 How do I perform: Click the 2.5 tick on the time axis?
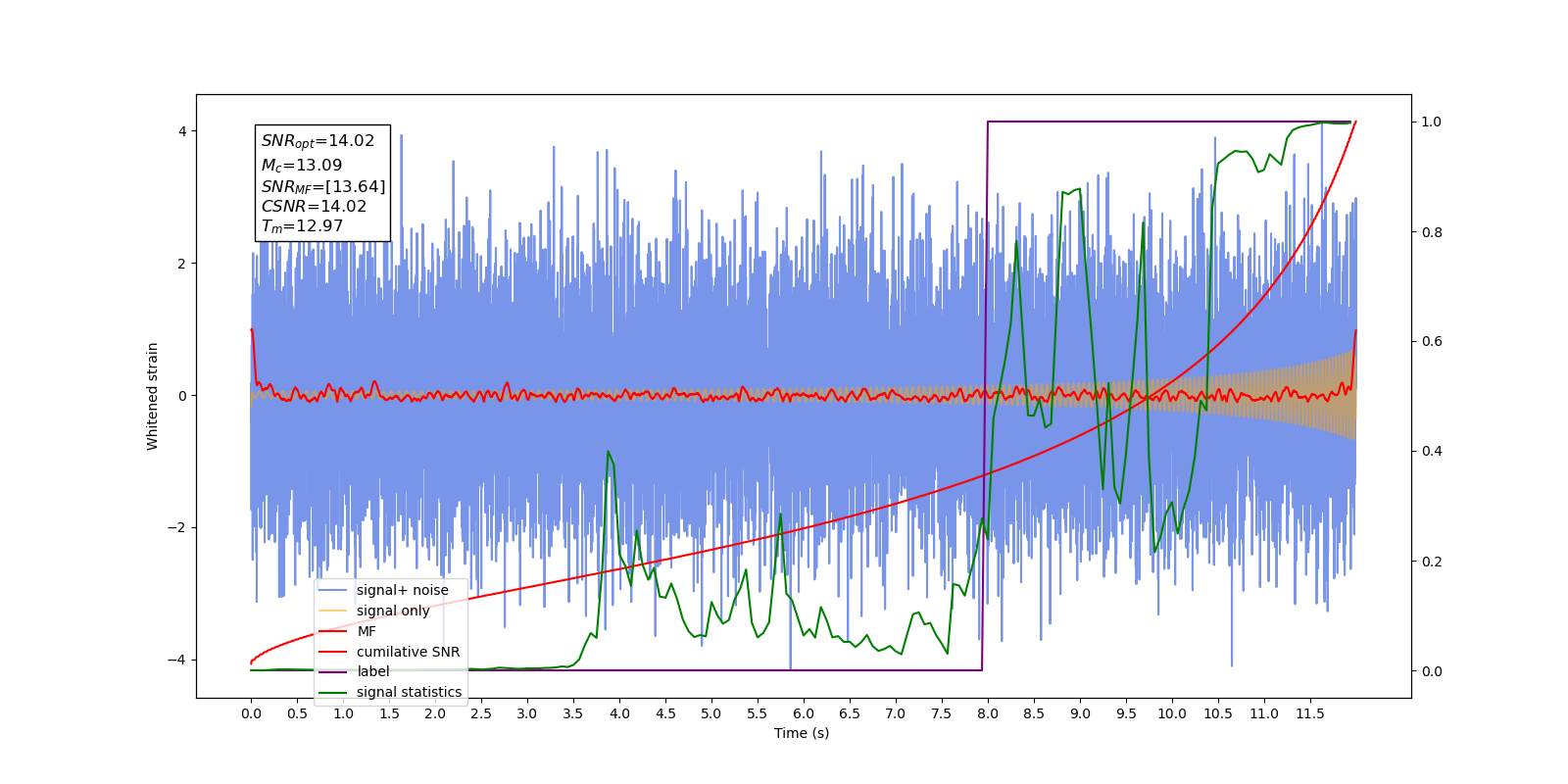point(481,713)
